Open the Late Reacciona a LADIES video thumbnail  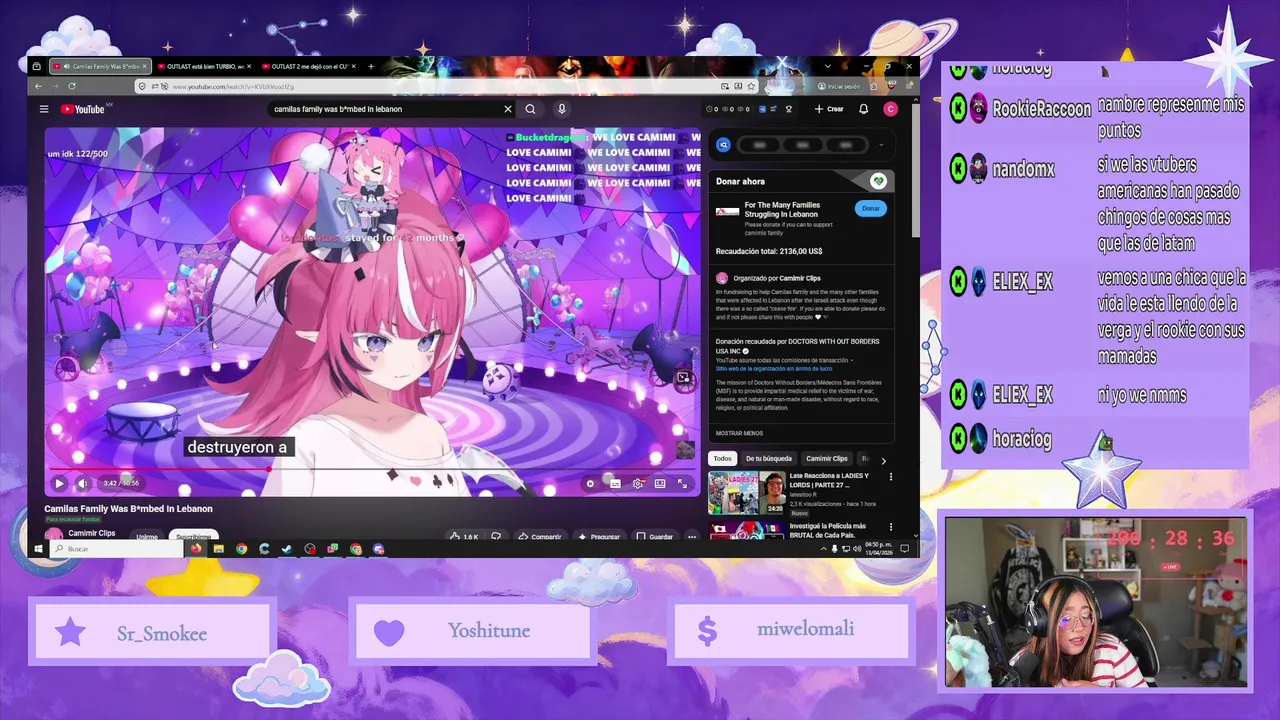pos(747,492)
